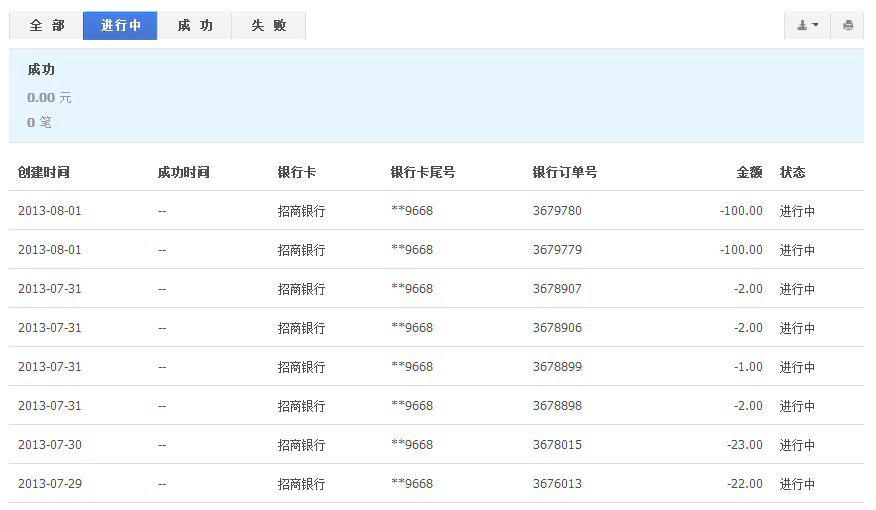
Task: Click the 状态 column header
Action: coord(792,172)
